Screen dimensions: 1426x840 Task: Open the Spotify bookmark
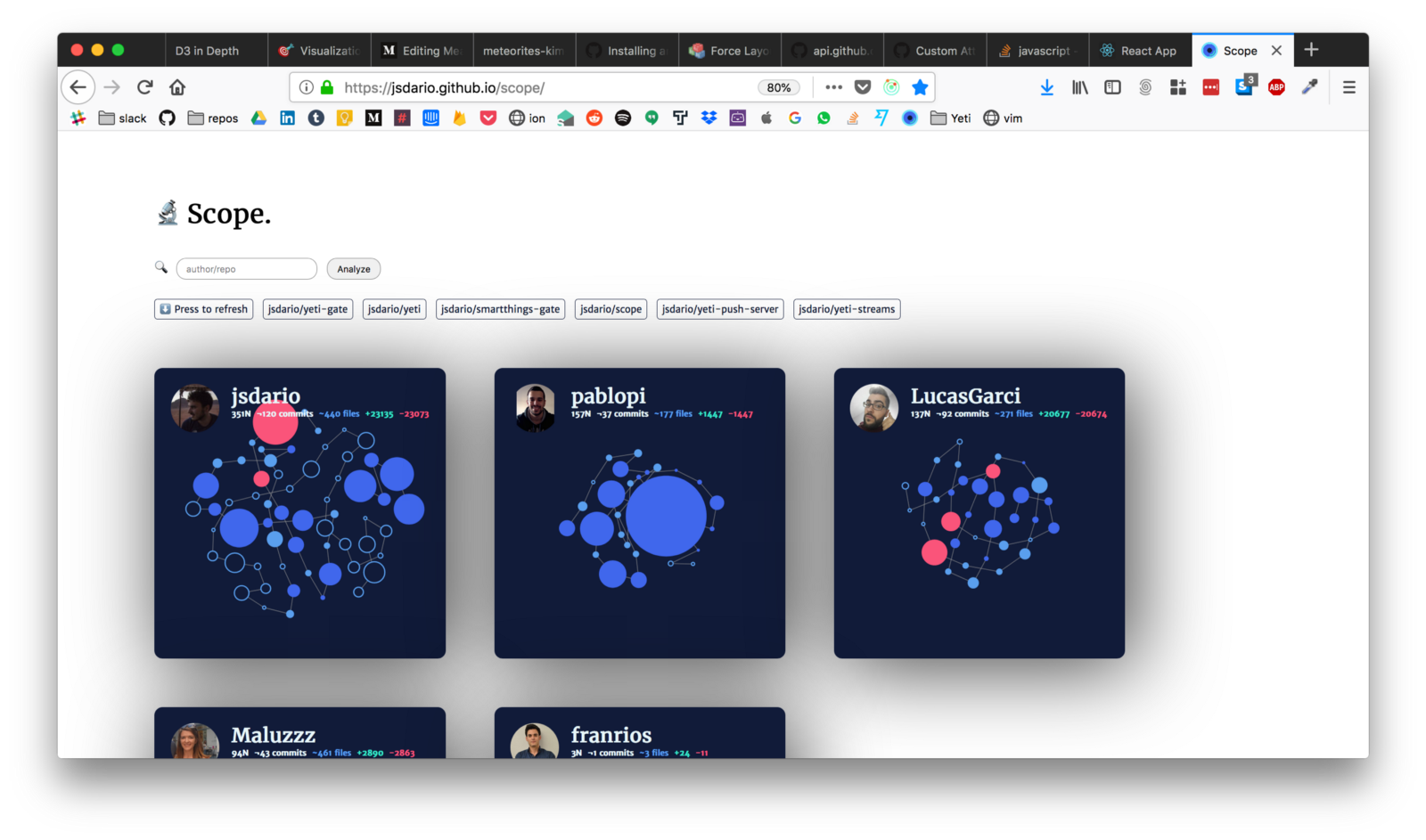[623, 118]
